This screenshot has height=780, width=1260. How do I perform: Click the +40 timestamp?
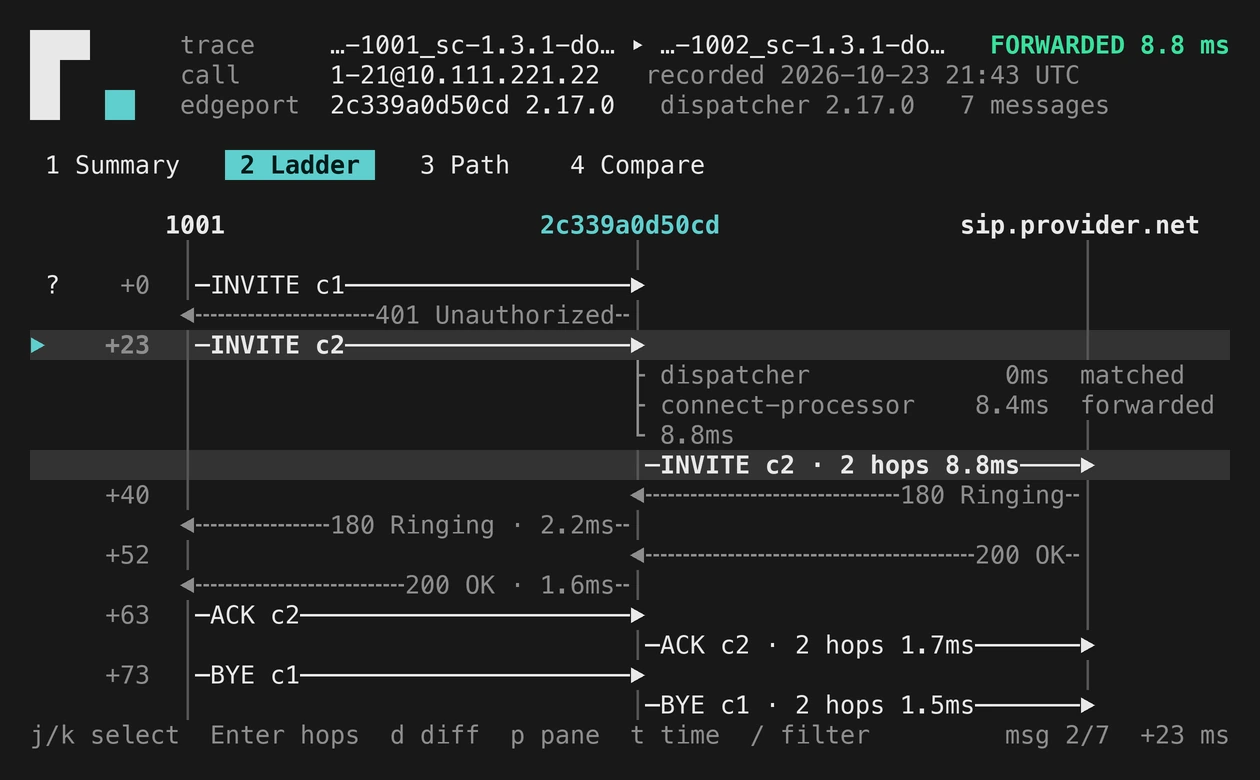pyautogui.click(x=127, y=495)
